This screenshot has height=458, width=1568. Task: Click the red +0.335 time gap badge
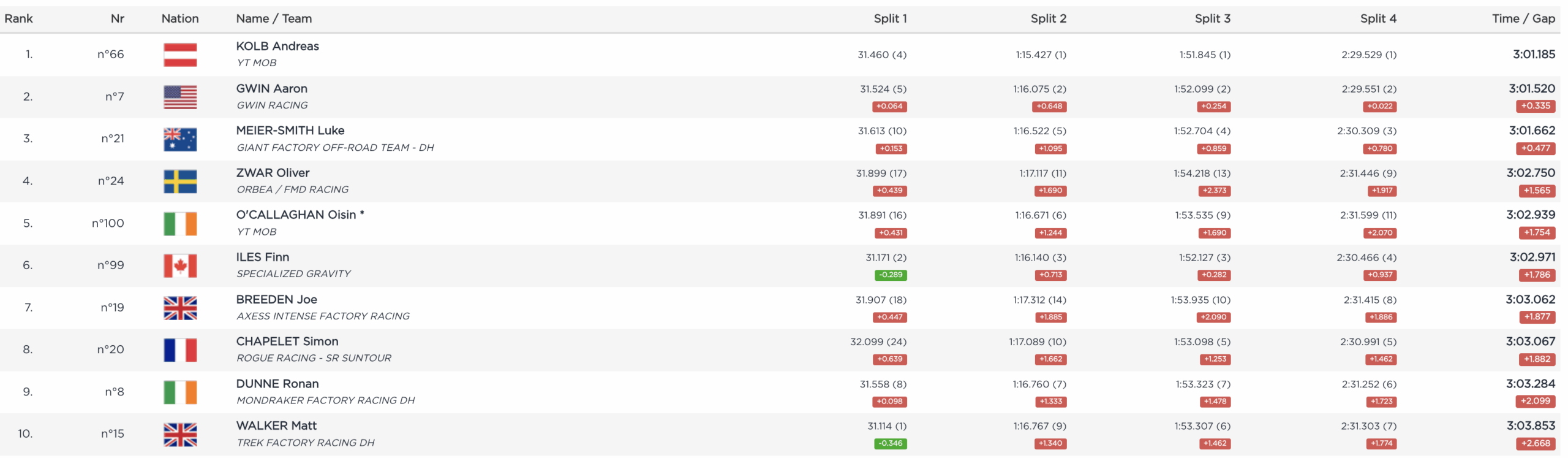[1536, 106]
